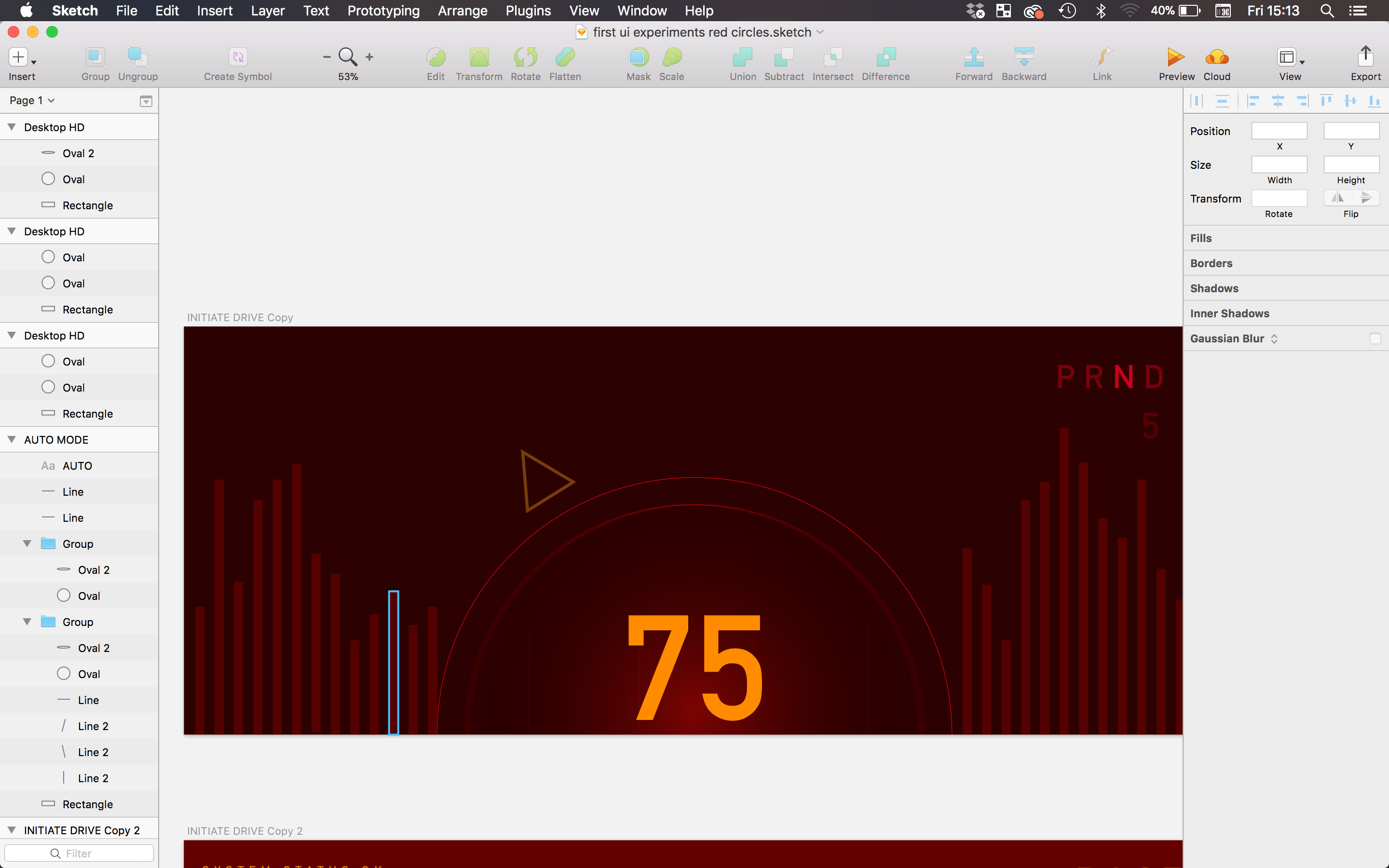
Task: Click the Group toolbar icon
Action: pos(95,57)
